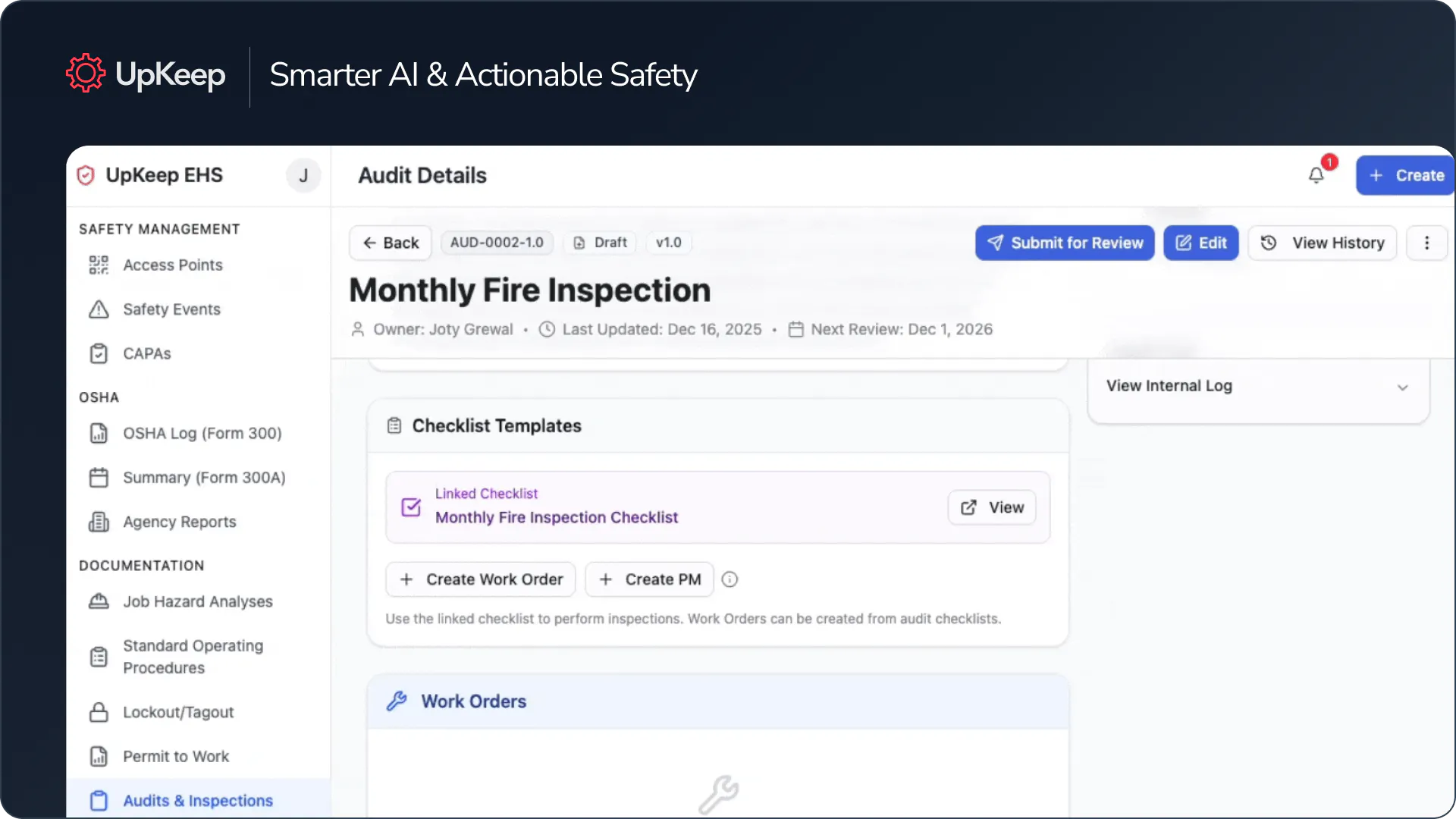View the Monthly Fire Inspection Checklist
The height and width of the screenshot is (819, 1456).
click(x=990, y=507)
